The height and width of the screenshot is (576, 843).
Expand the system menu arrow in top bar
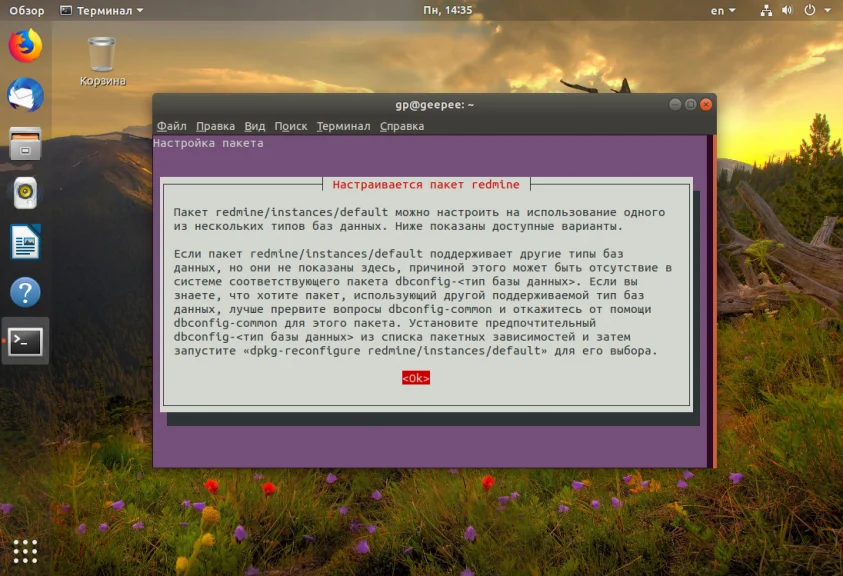828,10
